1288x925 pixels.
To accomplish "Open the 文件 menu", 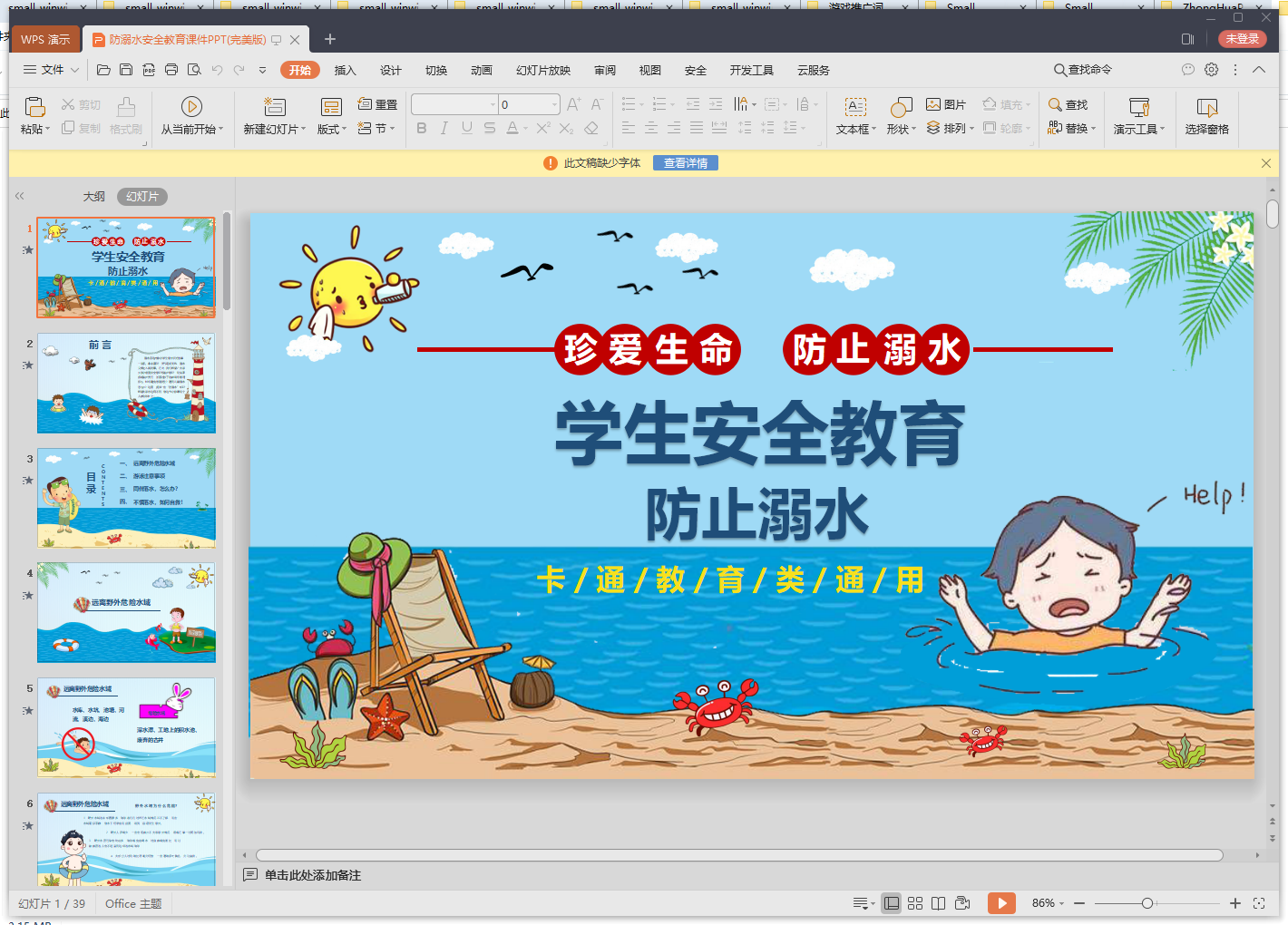I will (50, 69).
